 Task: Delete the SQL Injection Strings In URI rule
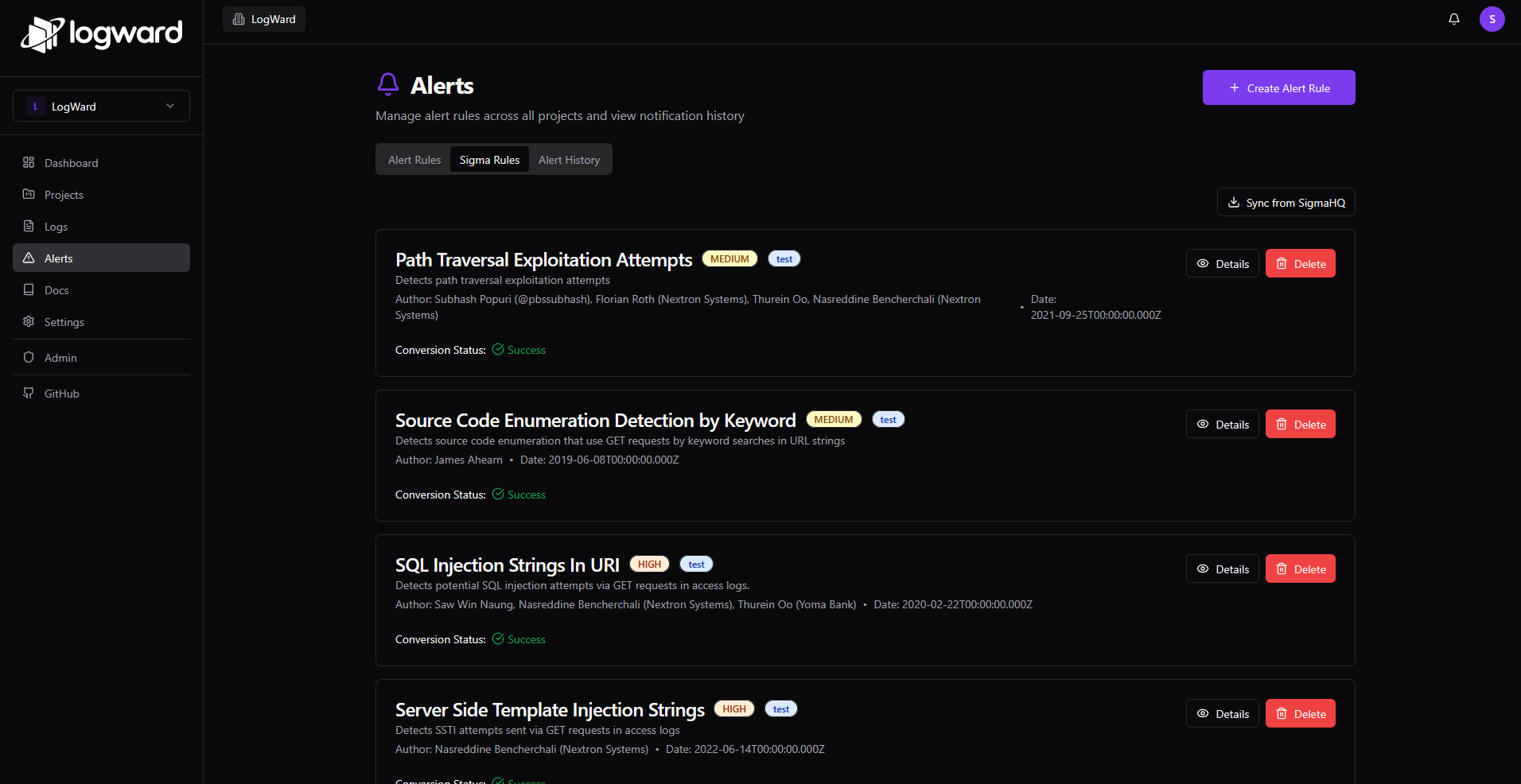pyautogui.click(x=1300, y=569)
